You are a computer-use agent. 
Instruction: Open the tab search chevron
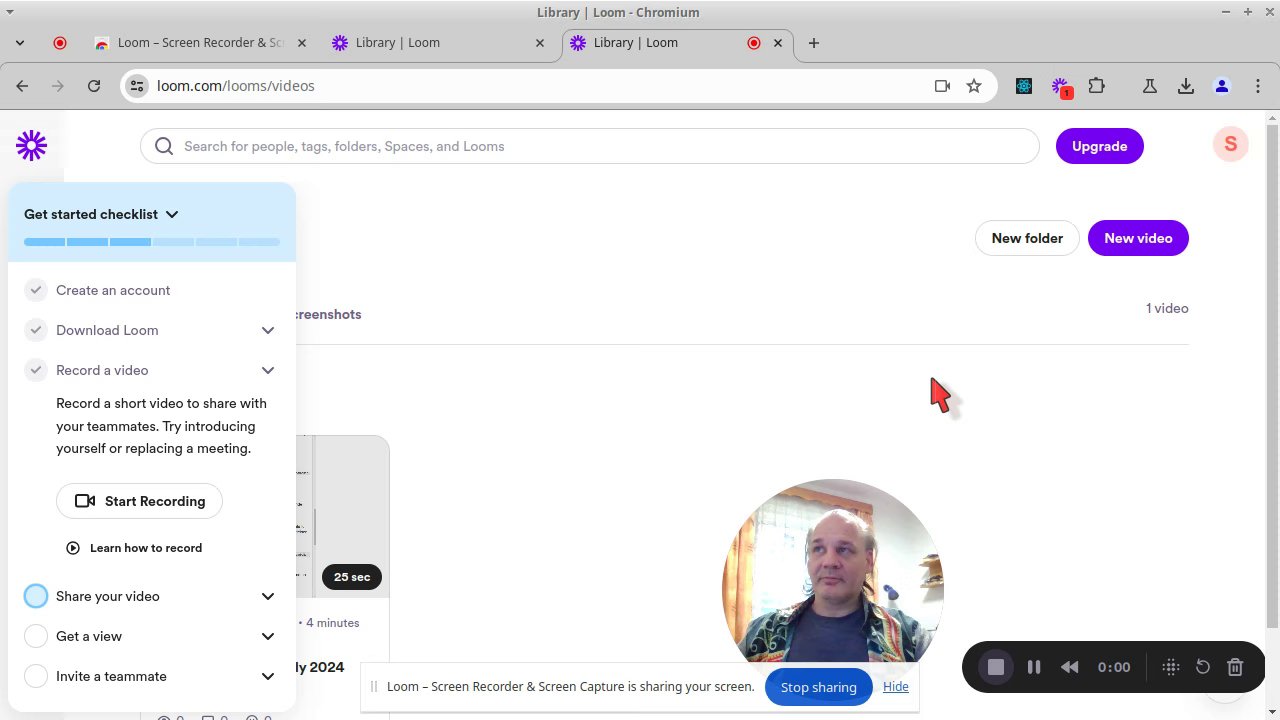[20, 43]
